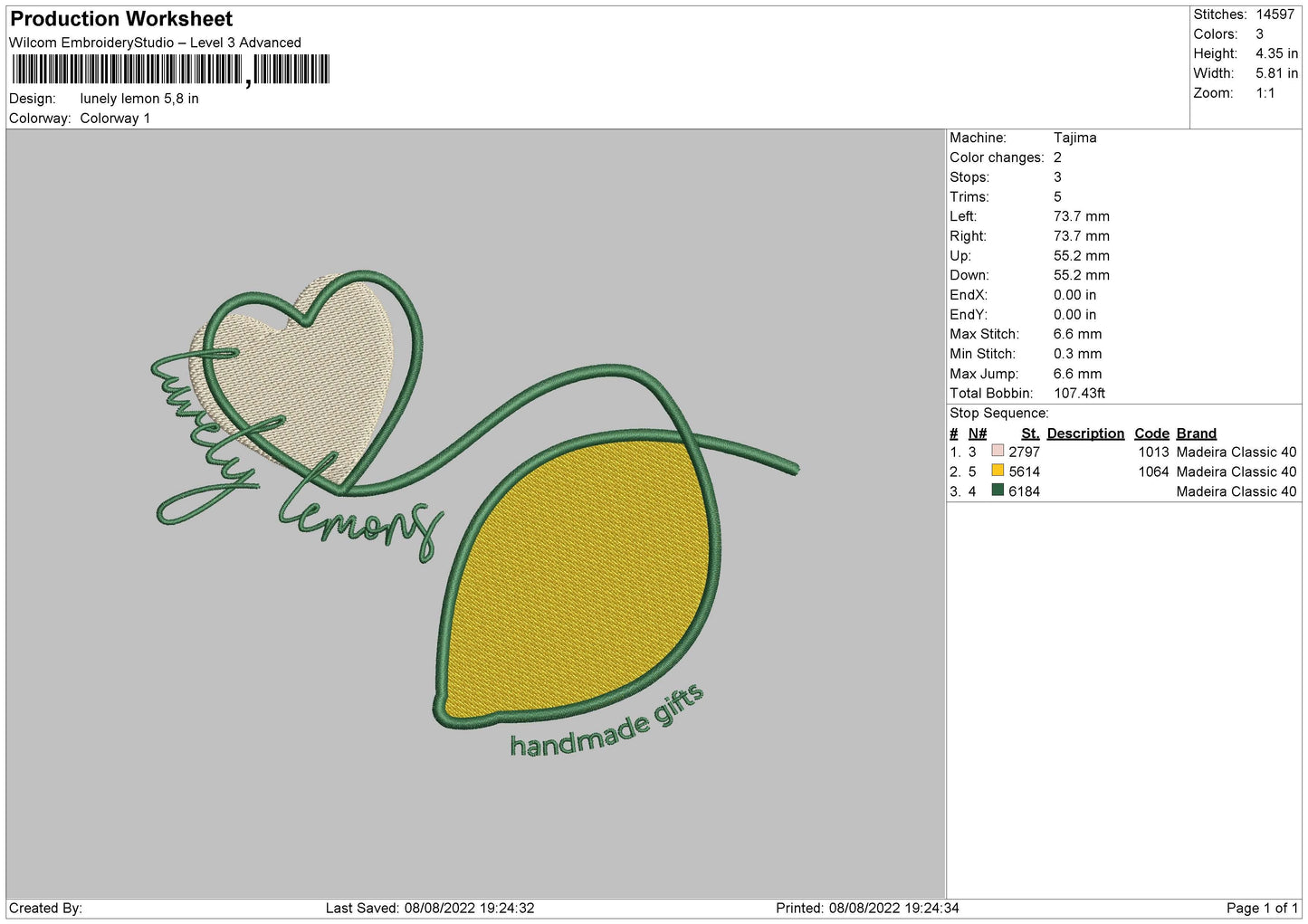Click 'Wilcom EmbroideryStudio – Level 3 Advanced' text
The image size is (1308, 924).
coord(155,43)
